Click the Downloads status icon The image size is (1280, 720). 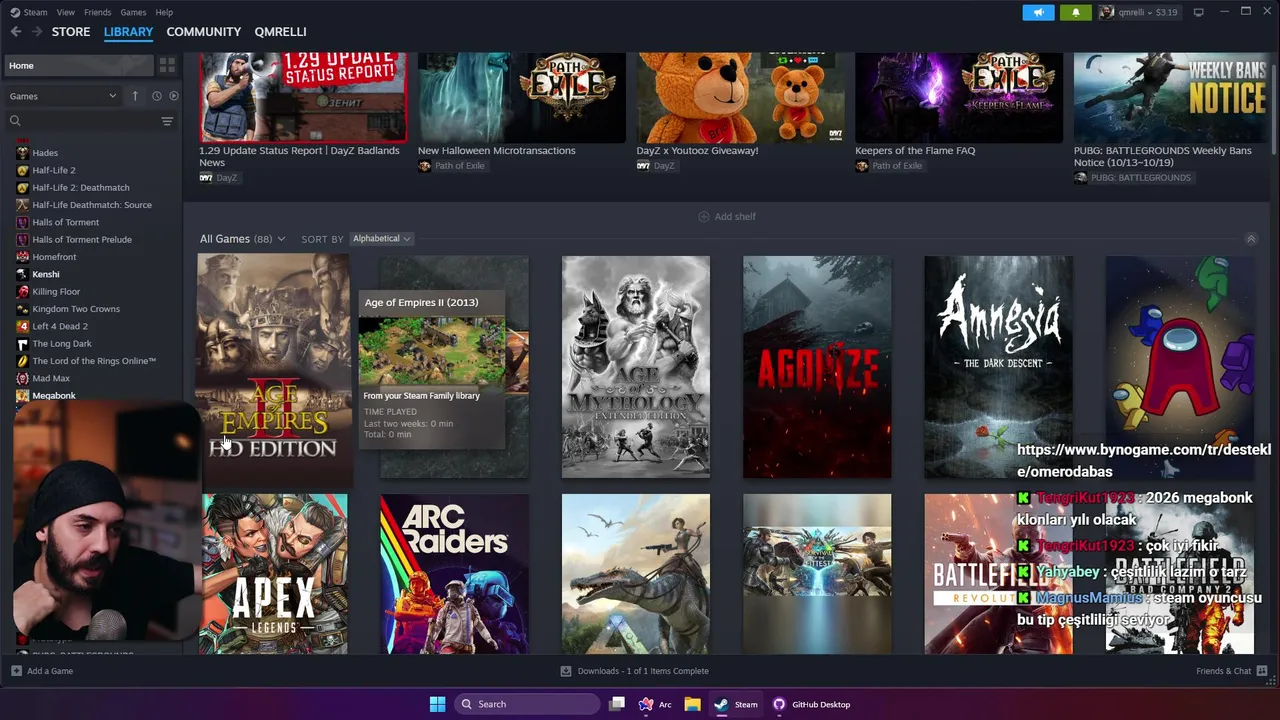point(566,671)
